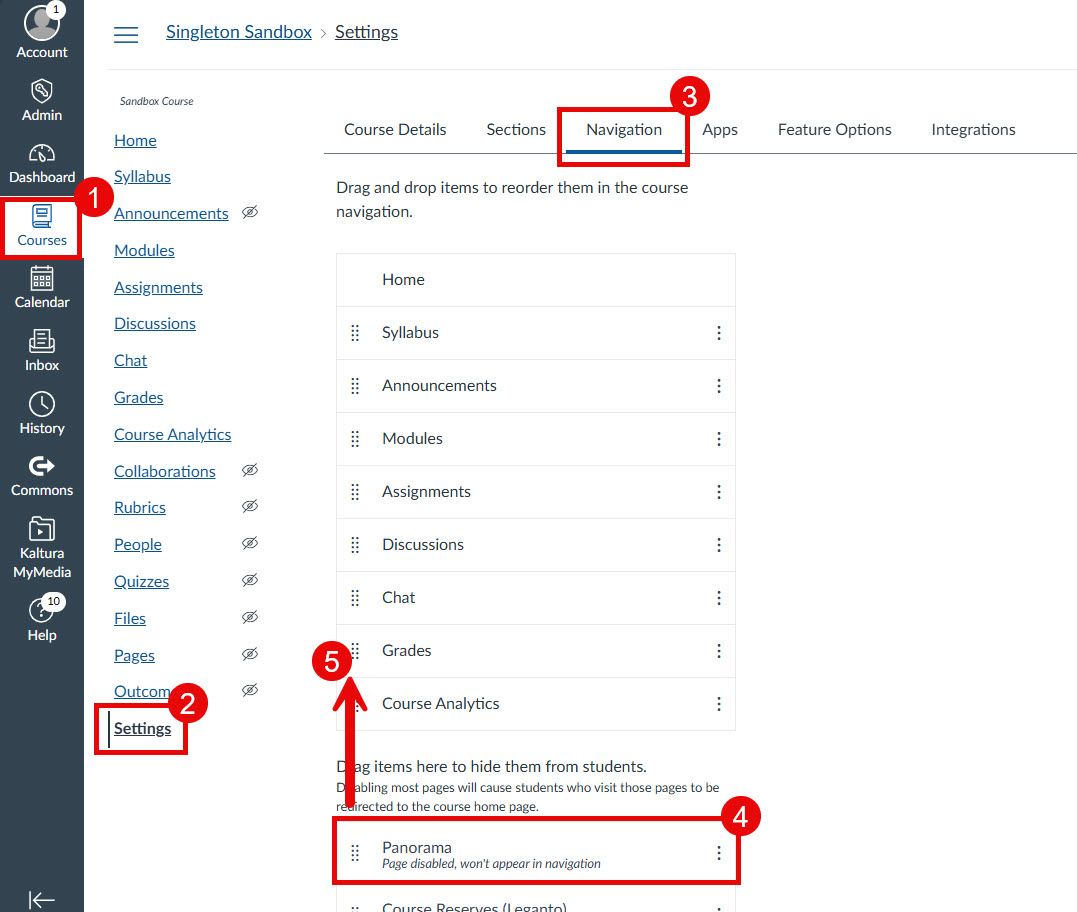This screenshot has width=1077, height=912.
Task: Toggle the eye icon next to Files
Action: point(250,617)
